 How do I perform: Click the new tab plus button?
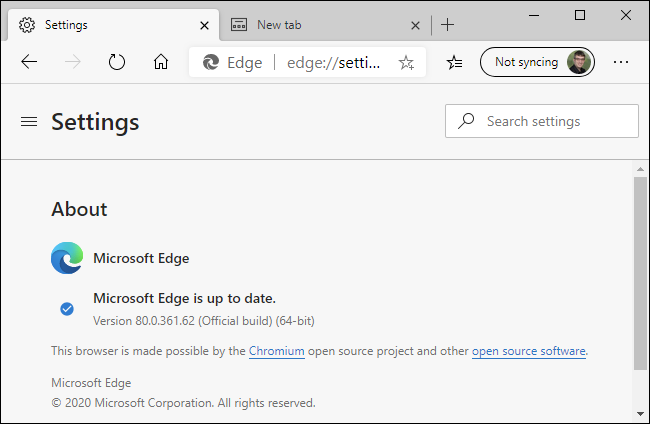[x=447, y=24]
